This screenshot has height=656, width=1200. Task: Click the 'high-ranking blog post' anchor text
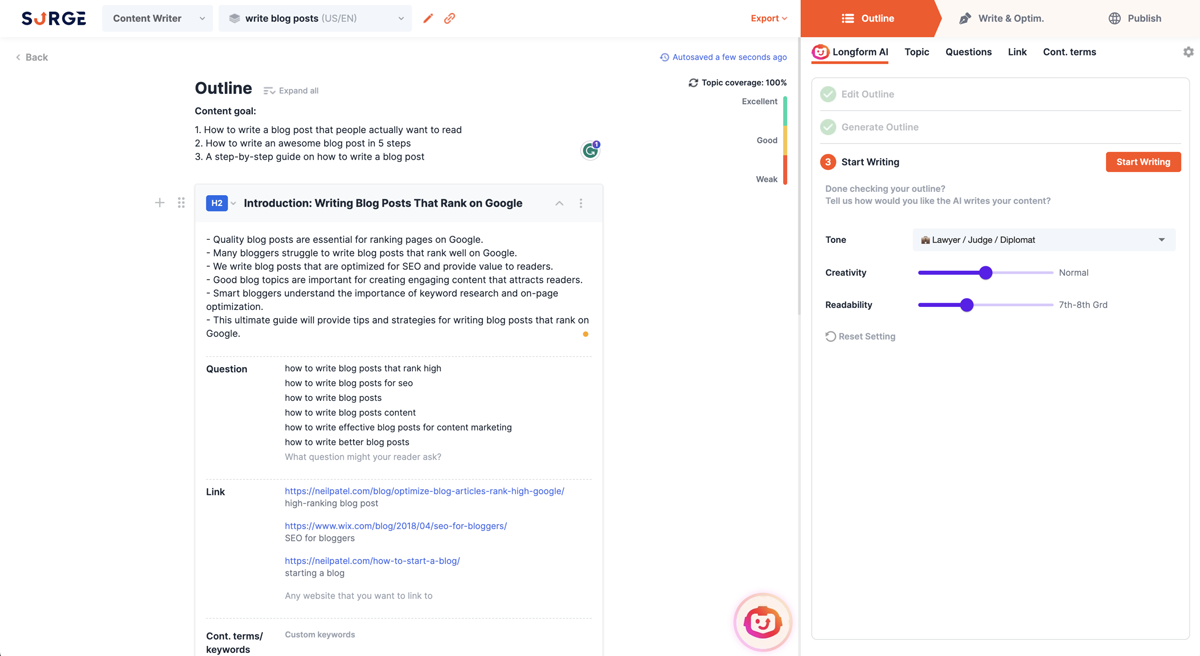(x=331, y=503)
